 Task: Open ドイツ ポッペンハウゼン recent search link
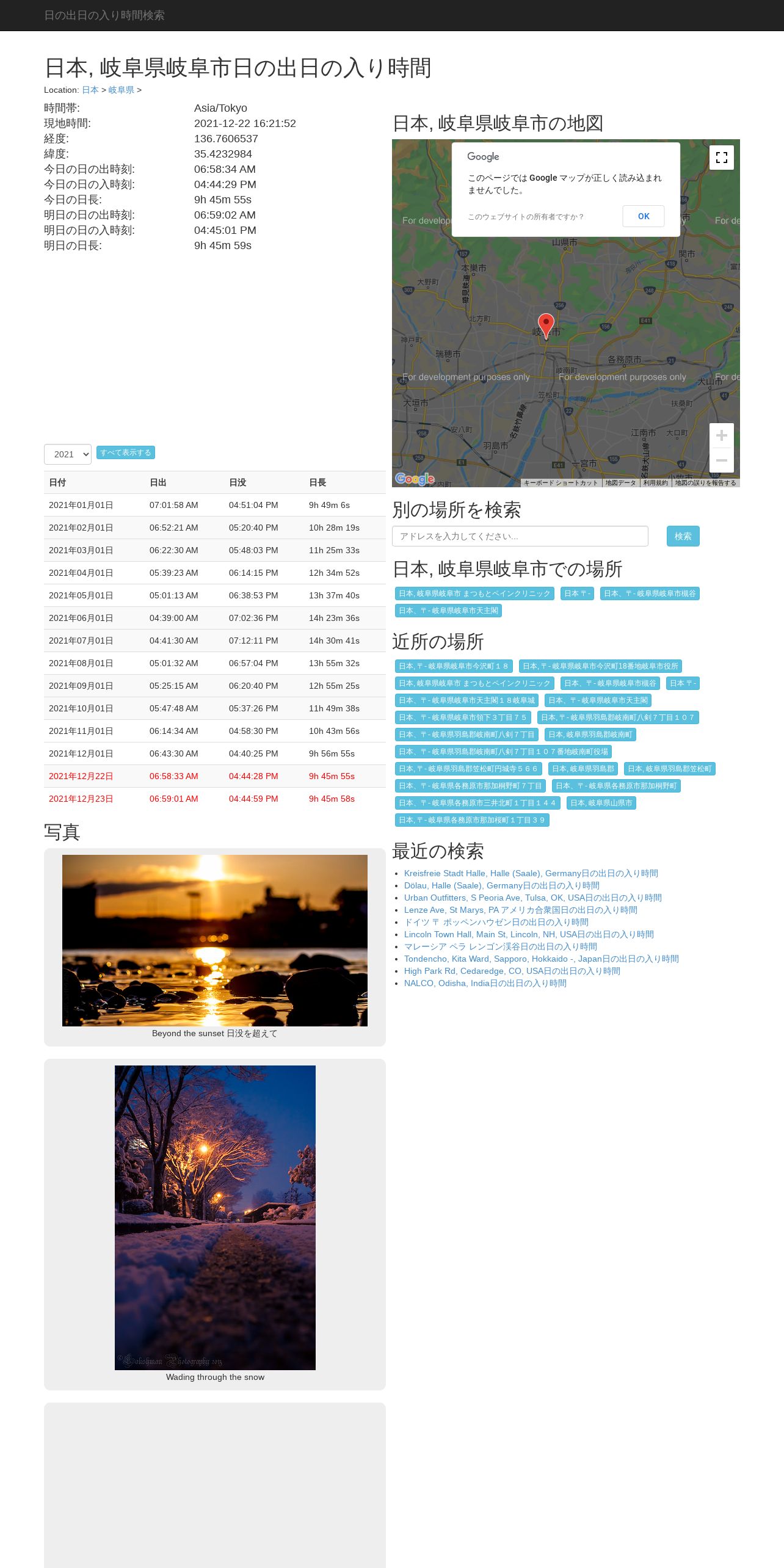point(496,922)
